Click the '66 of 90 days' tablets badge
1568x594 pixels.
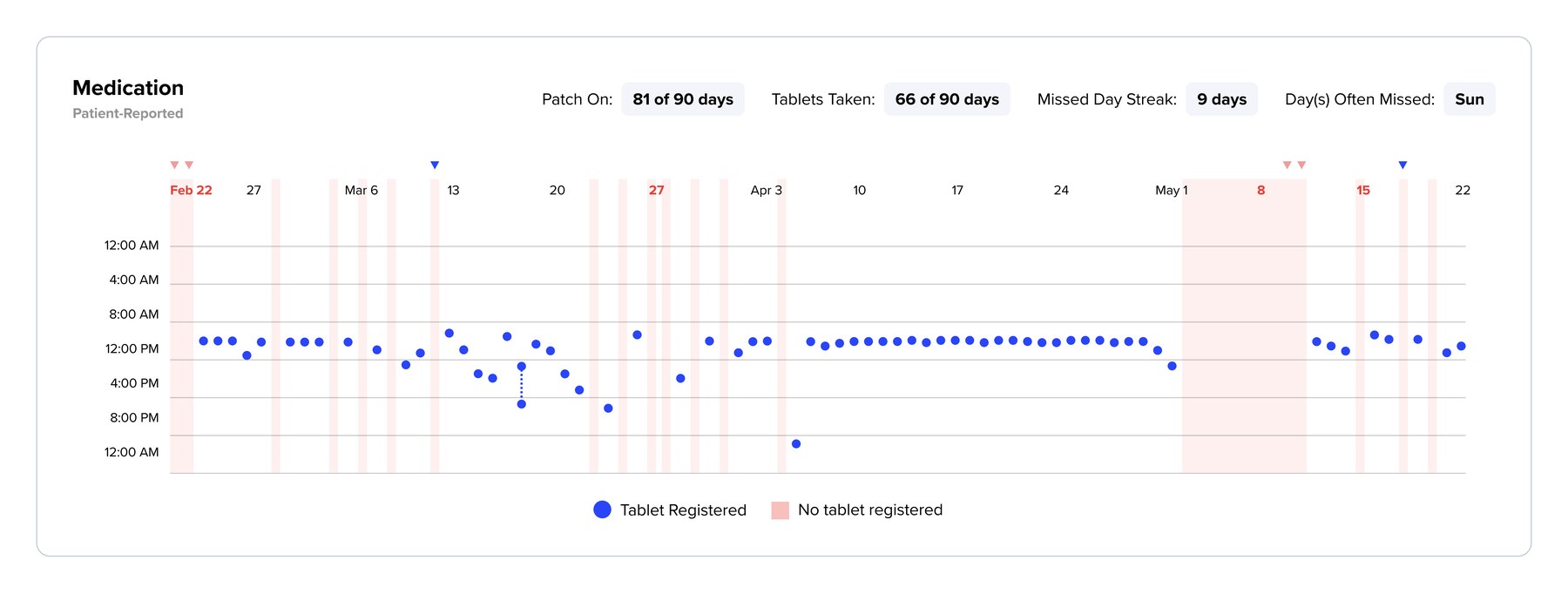click(947, 99)
